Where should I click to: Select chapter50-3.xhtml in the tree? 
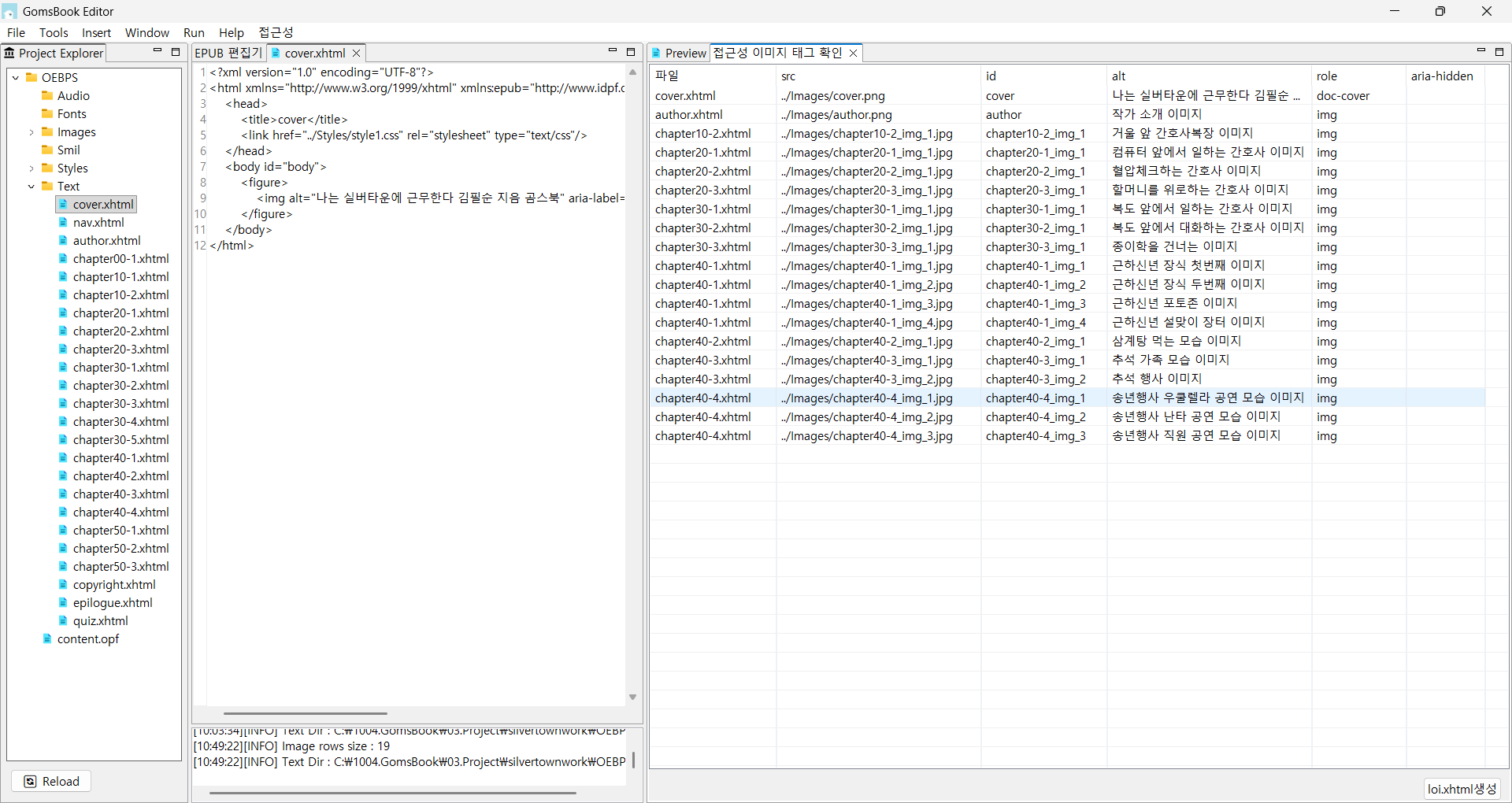click(x=120, y=566)
